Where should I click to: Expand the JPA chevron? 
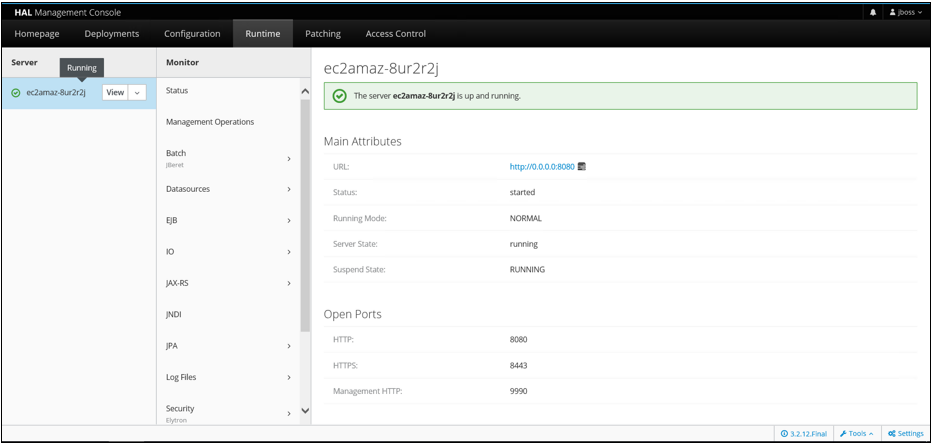(x=289, y=346)
